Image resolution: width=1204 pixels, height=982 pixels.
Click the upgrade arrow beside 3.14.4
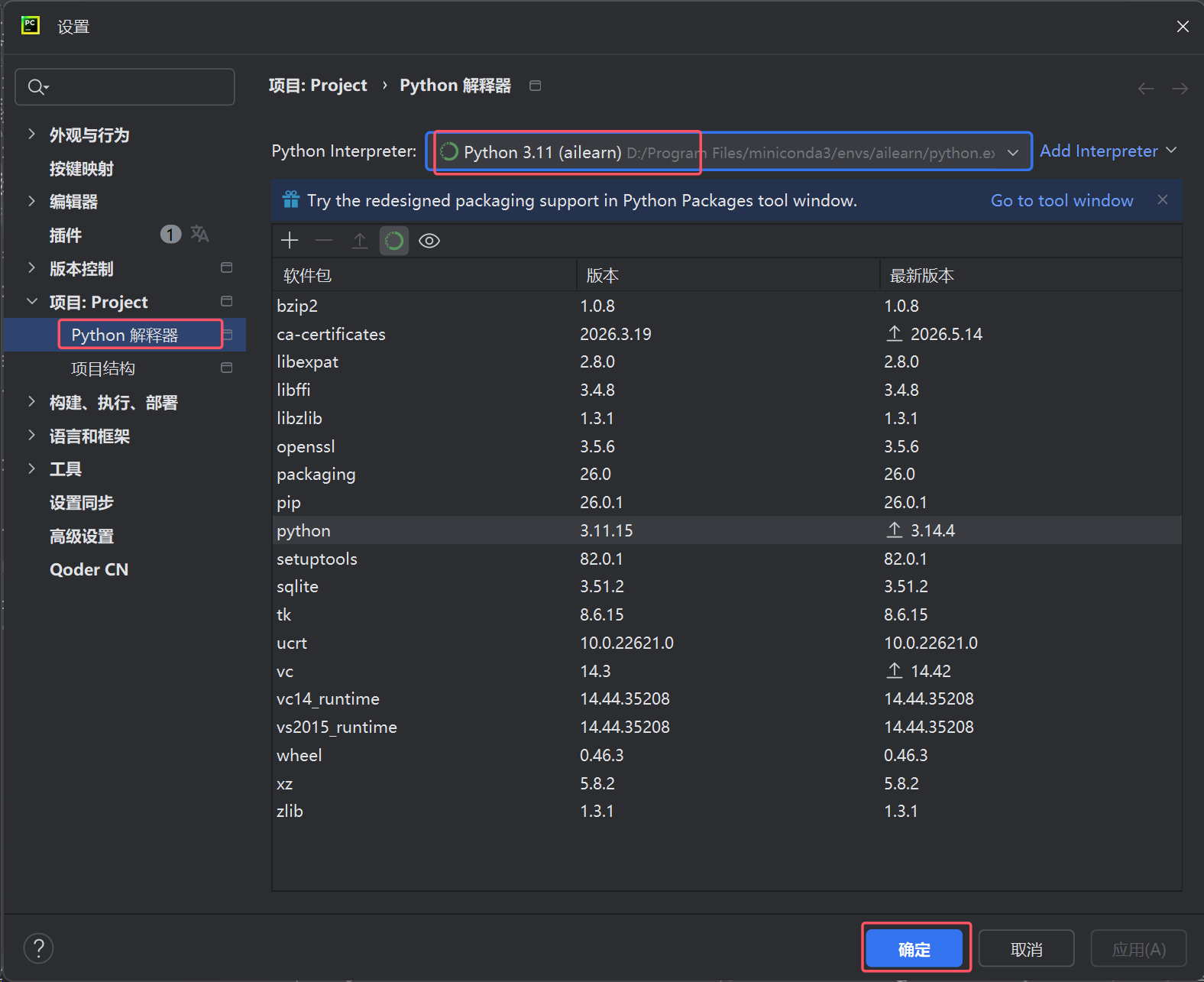pyautogui.click(x=895, y=530)
